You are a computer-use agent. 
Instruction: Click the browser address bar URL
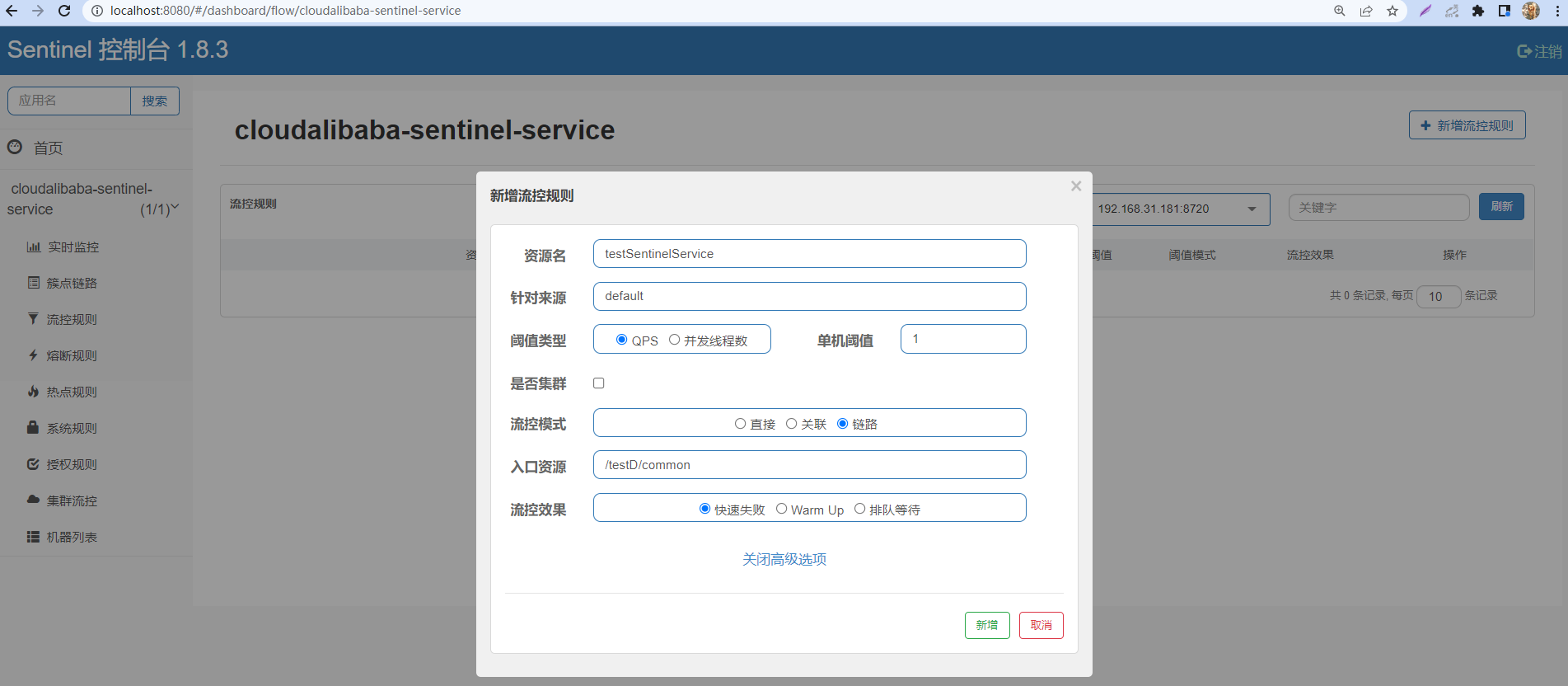(285, 11)
